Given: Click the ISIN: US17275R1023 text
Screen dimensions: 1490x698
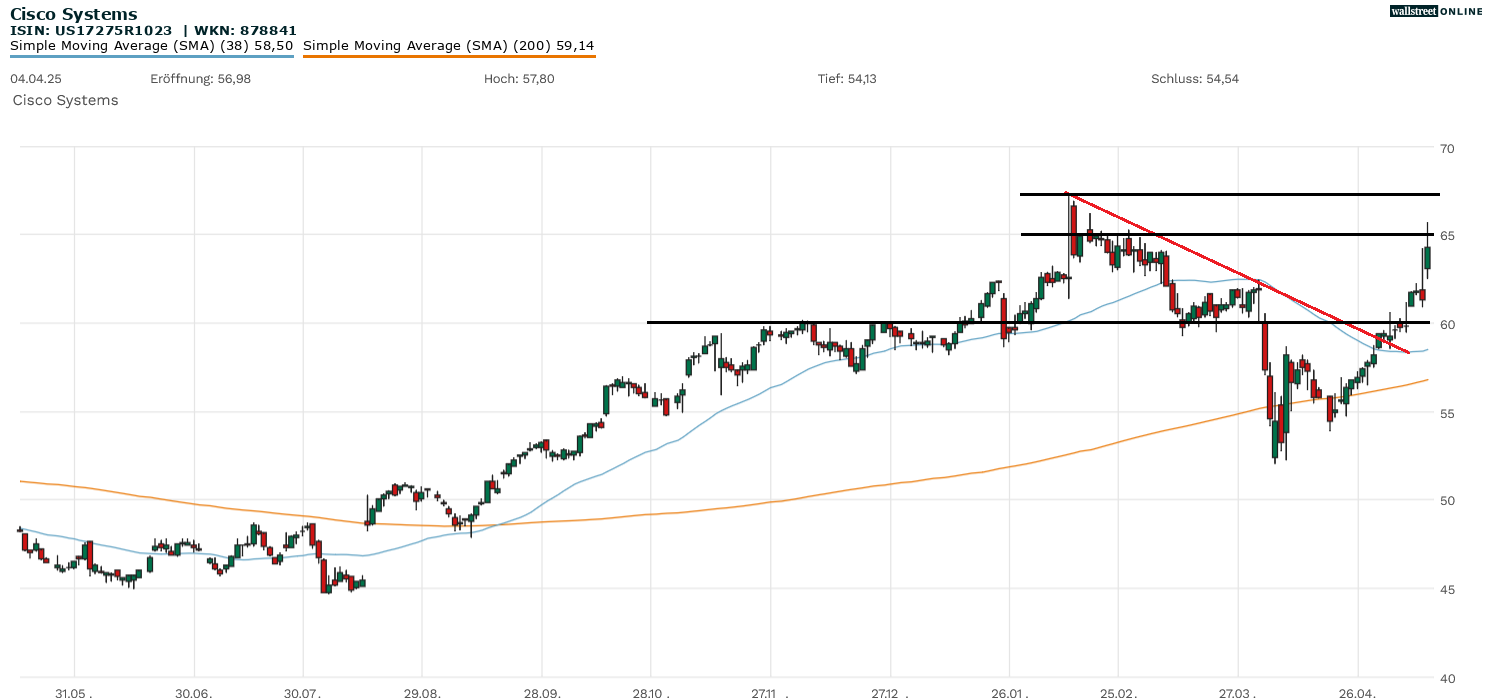Looking at the screenshot, I should 91,31.
